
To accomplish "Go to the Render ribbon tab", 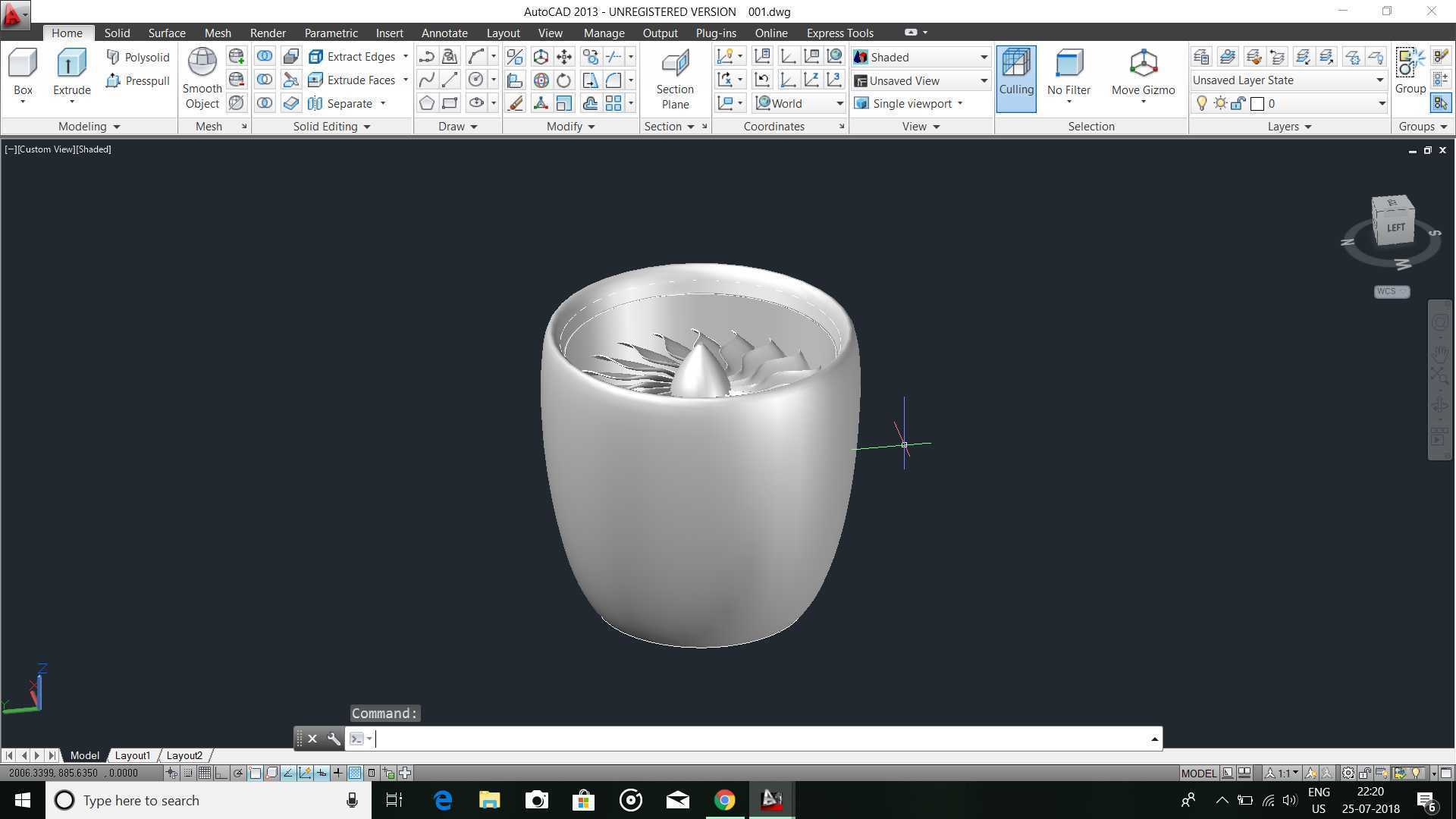I will tap(268, 33).
